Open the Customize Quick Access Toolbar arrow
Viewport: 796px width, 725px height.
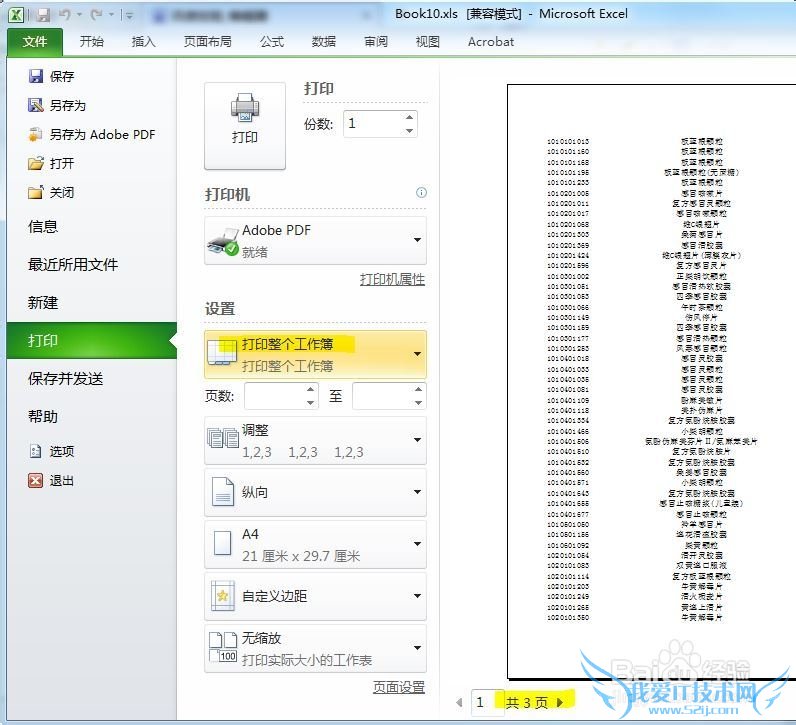click(130, 16)
